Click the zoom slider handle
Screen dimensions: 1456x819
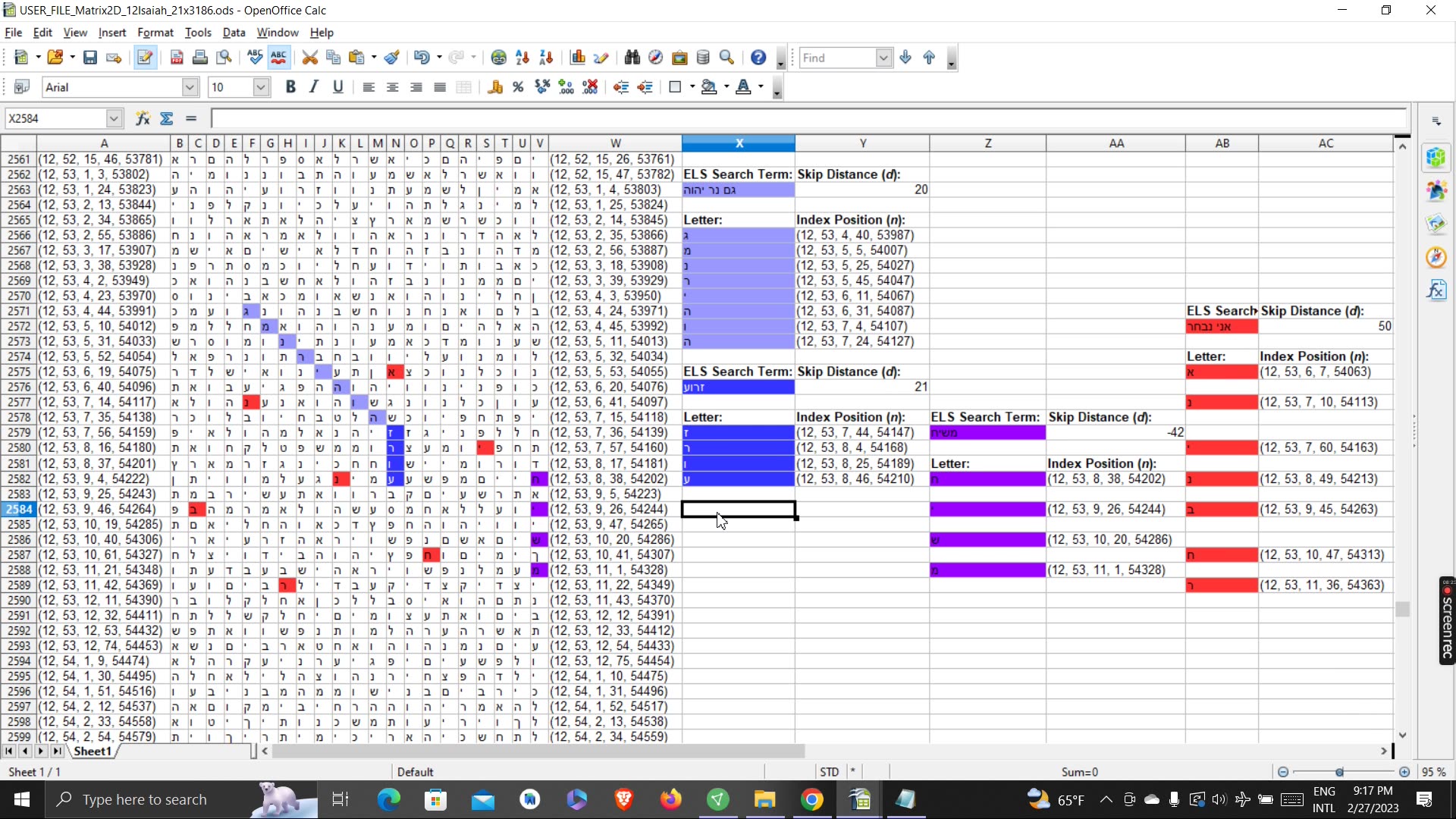pyautogui.click(x=1340, y=772)
